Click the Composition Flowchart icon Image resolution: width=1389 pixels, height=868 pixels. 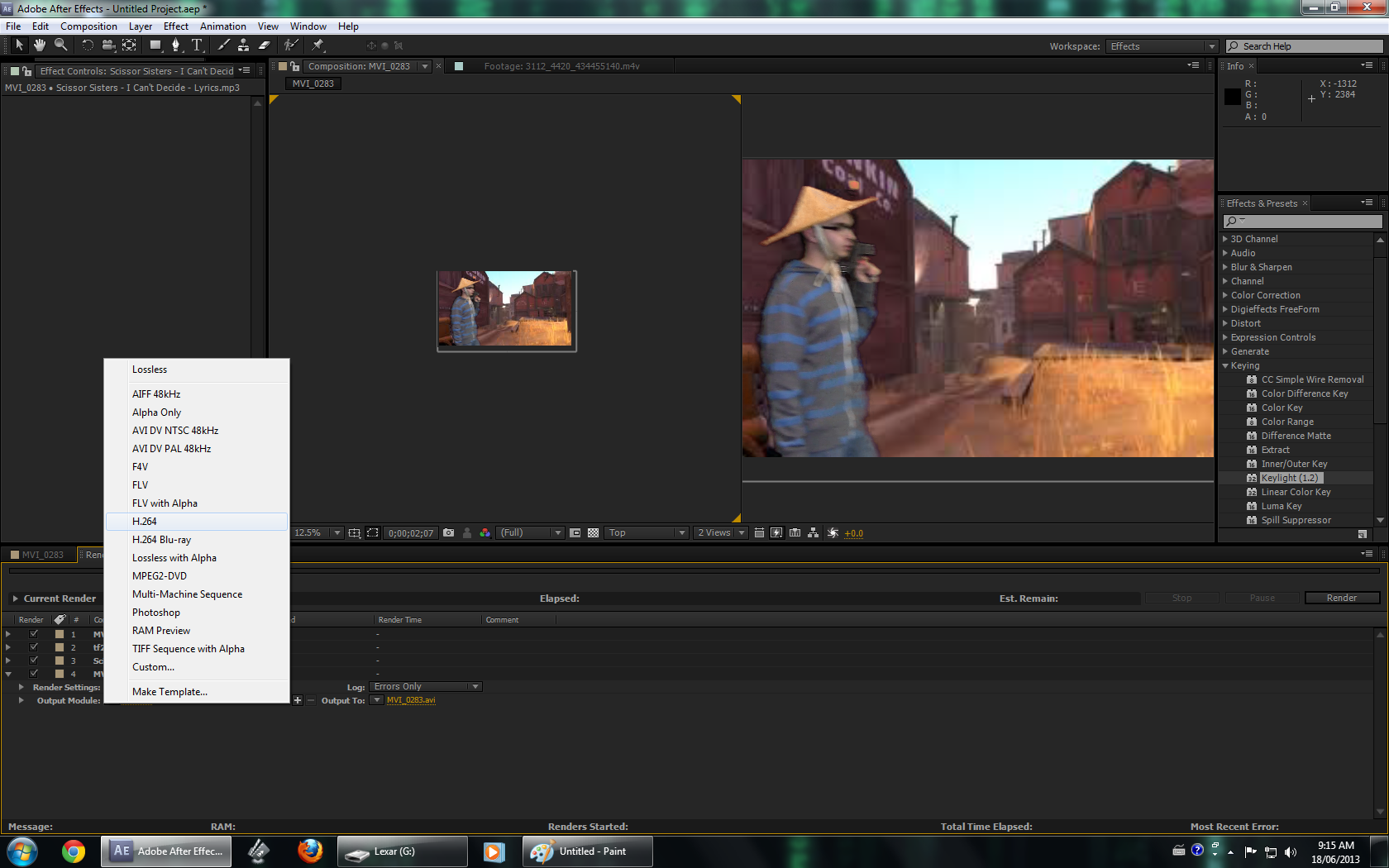[814, 533]
